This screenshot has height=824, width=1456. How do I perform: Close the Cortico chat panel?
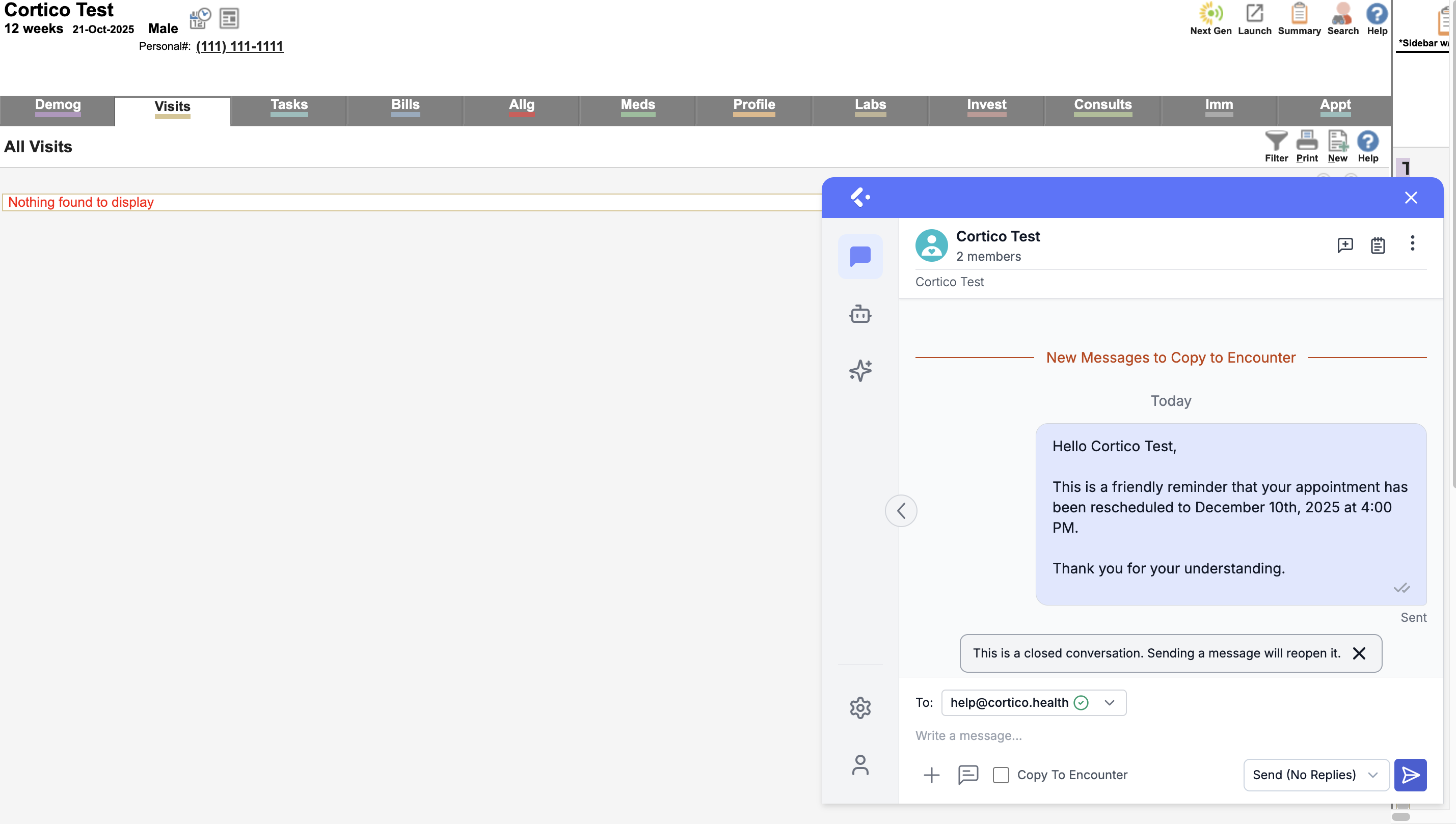(1410, 198)
